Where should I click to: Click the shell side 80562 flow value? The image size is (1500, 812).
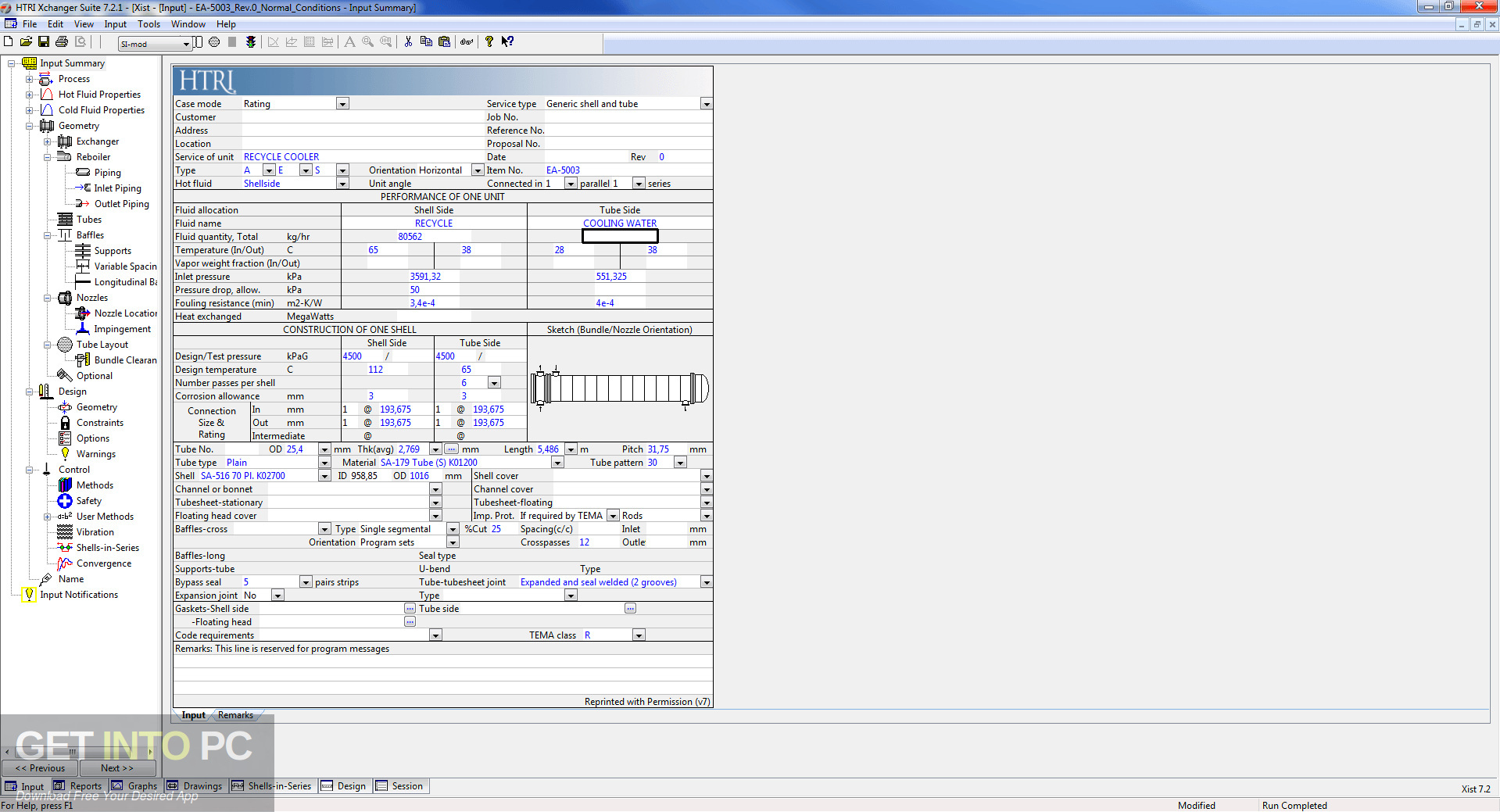pyautogui.click(x=410, y=237)
